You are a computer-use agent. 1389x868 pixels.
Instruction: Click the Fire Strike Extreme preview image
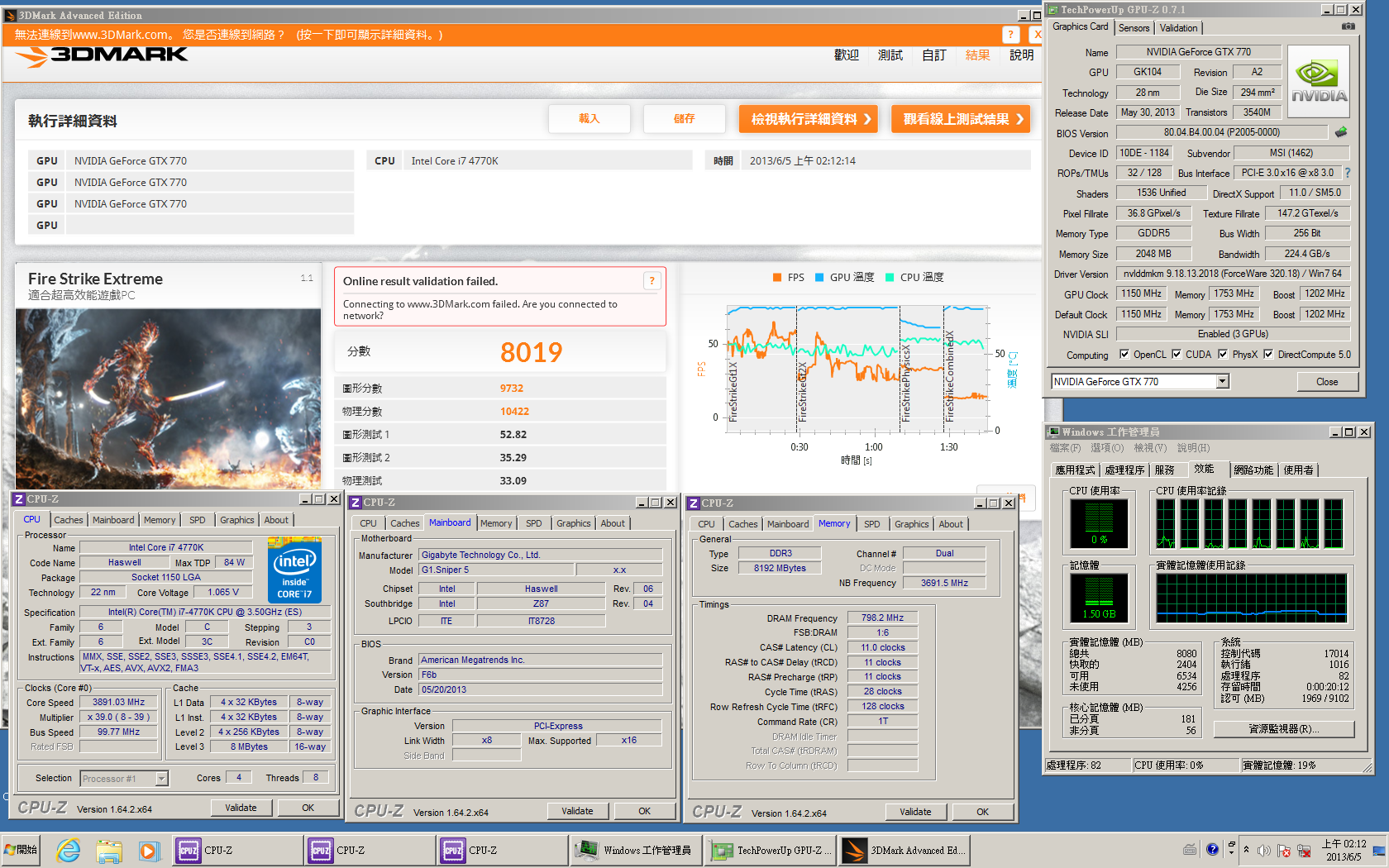point(168,399)
